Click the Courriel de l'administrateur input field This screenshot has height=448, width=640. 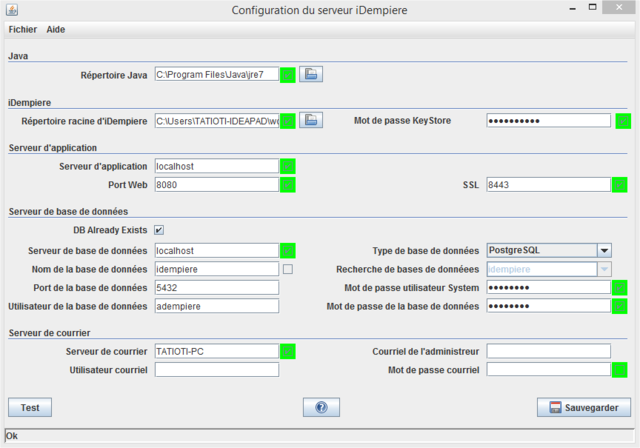click(x=548, y=351)
